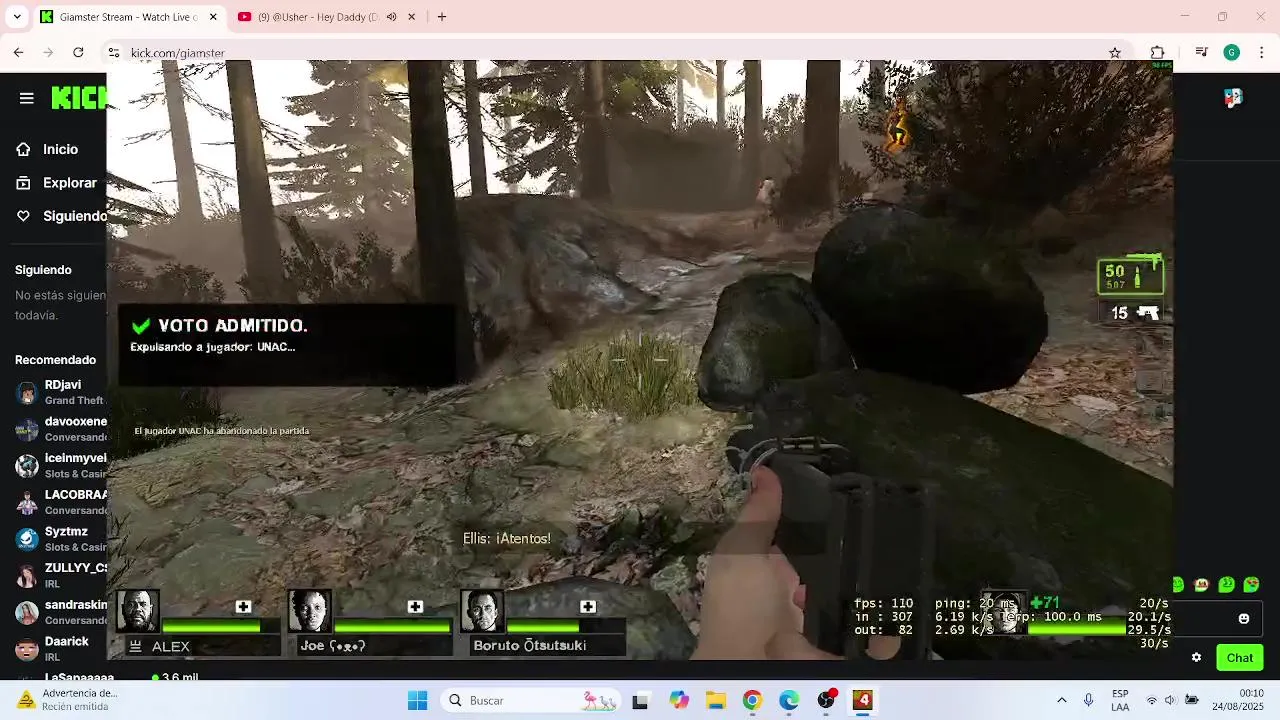Screen dimensions: 1280x720
Task: Open File Explorer from taskbar
Action: (716, 700)
